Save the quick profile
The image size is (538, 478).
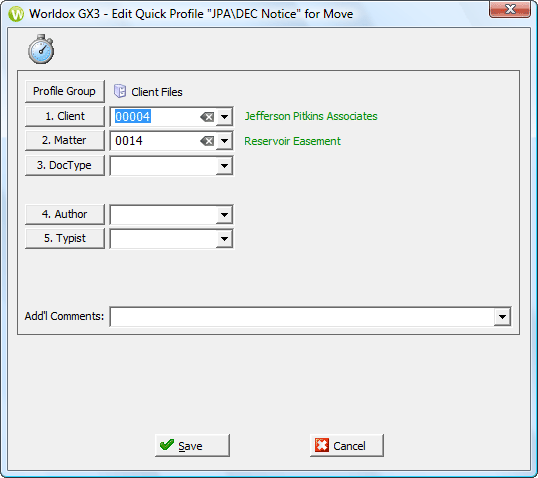192,445
